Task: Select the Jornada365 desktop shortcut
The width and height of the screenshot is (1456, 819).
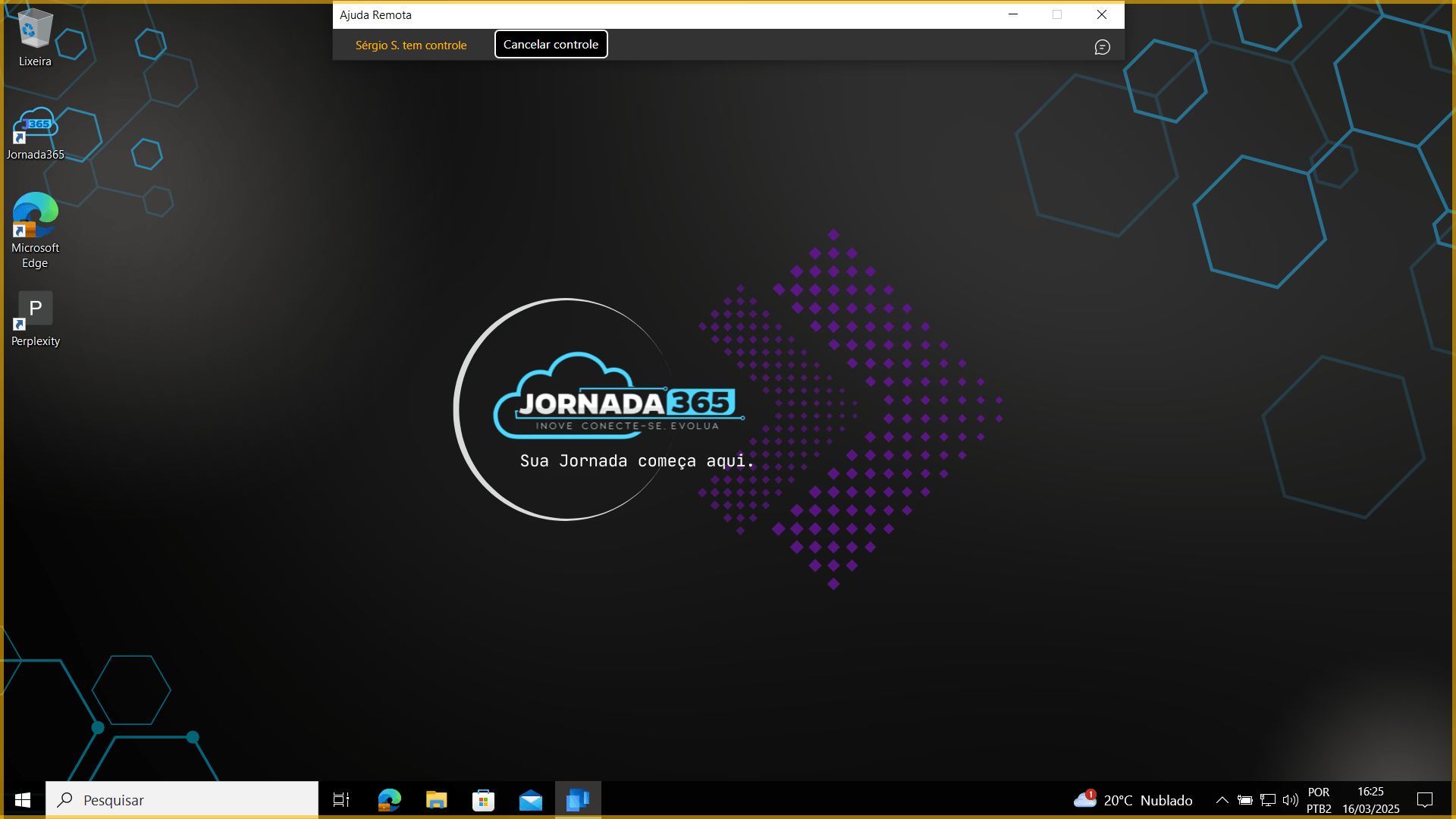Action: pos(35,133)
